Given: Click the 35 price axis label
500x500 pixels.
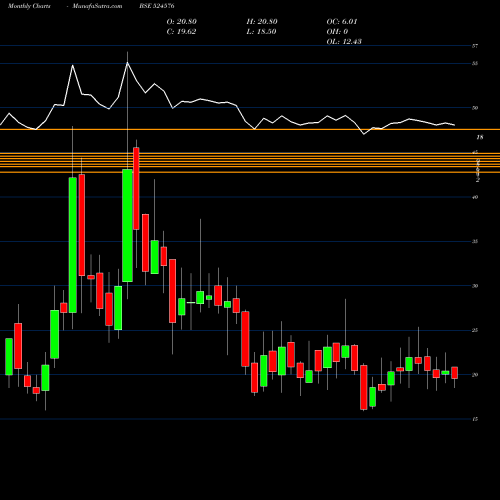Looking at the screenshot, I should point(475,241).
